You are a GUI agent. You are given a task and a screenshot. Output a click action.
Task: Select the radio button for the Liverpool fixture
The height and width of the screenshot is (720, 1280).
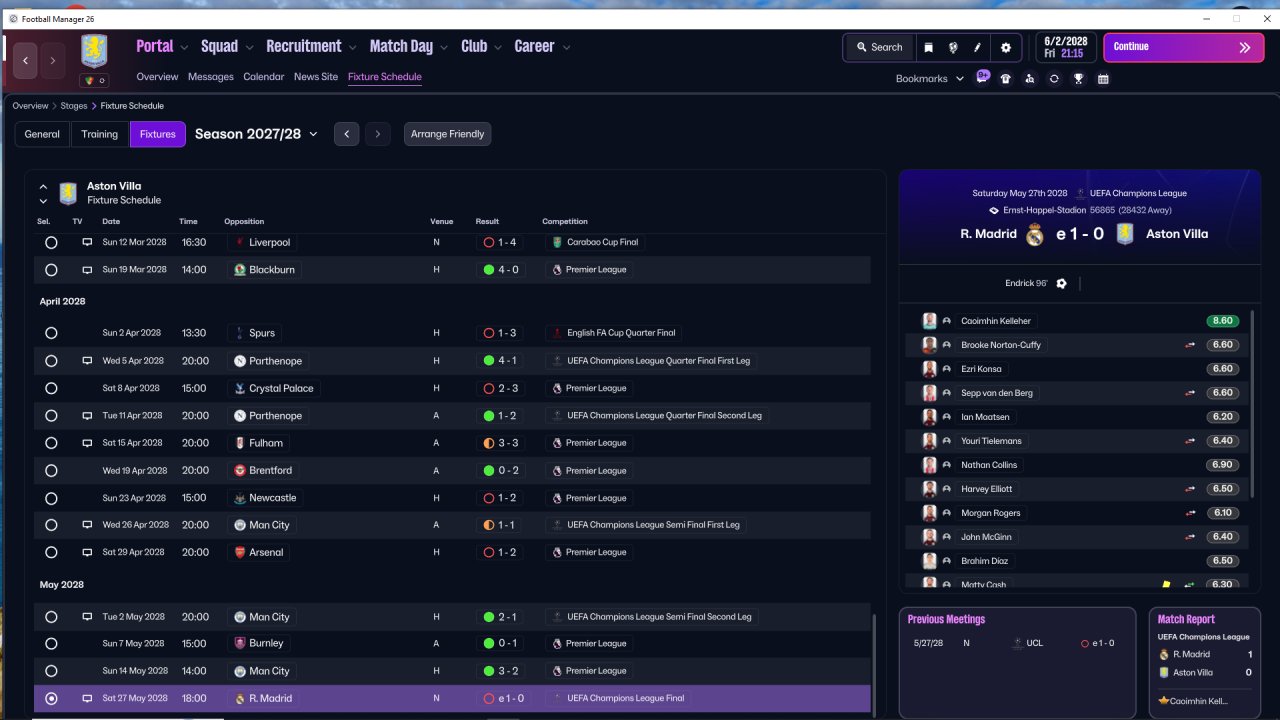pyautogui.click(x=51, y=242)
